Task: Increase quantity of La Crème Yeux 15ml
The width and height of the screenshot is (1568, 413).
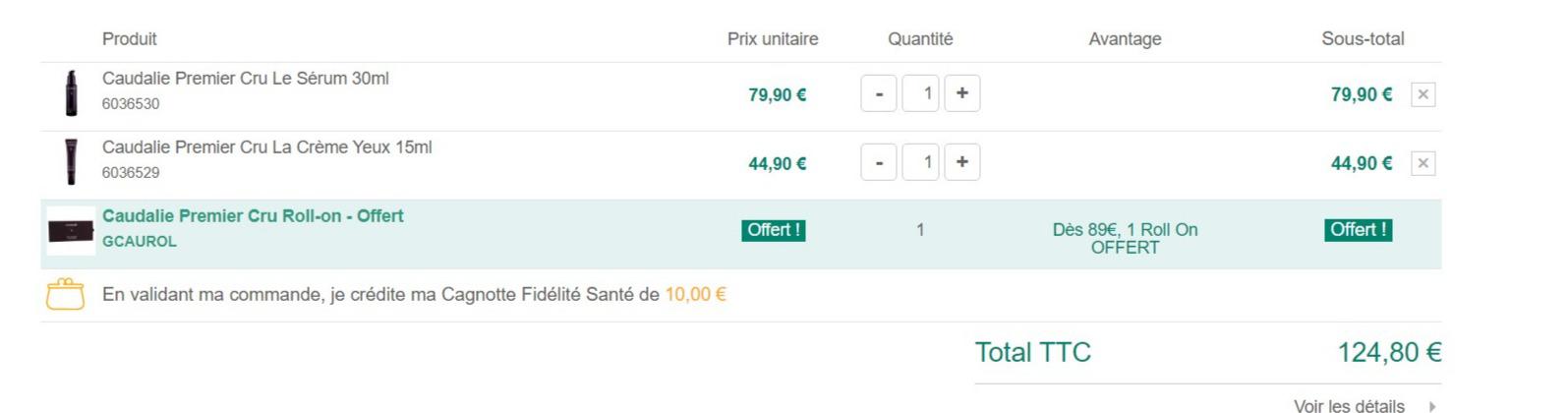Action: pos(961,162)
